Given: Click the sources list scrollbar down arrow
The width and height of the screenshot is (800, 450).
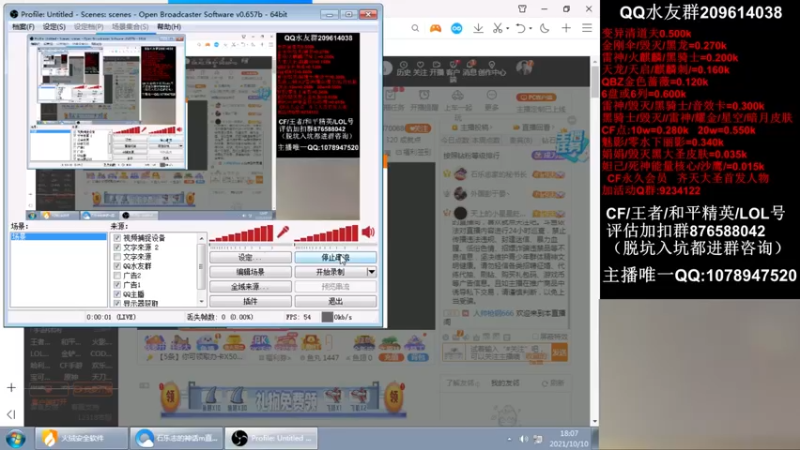Looking at the screenshot, I should (202, 302).
